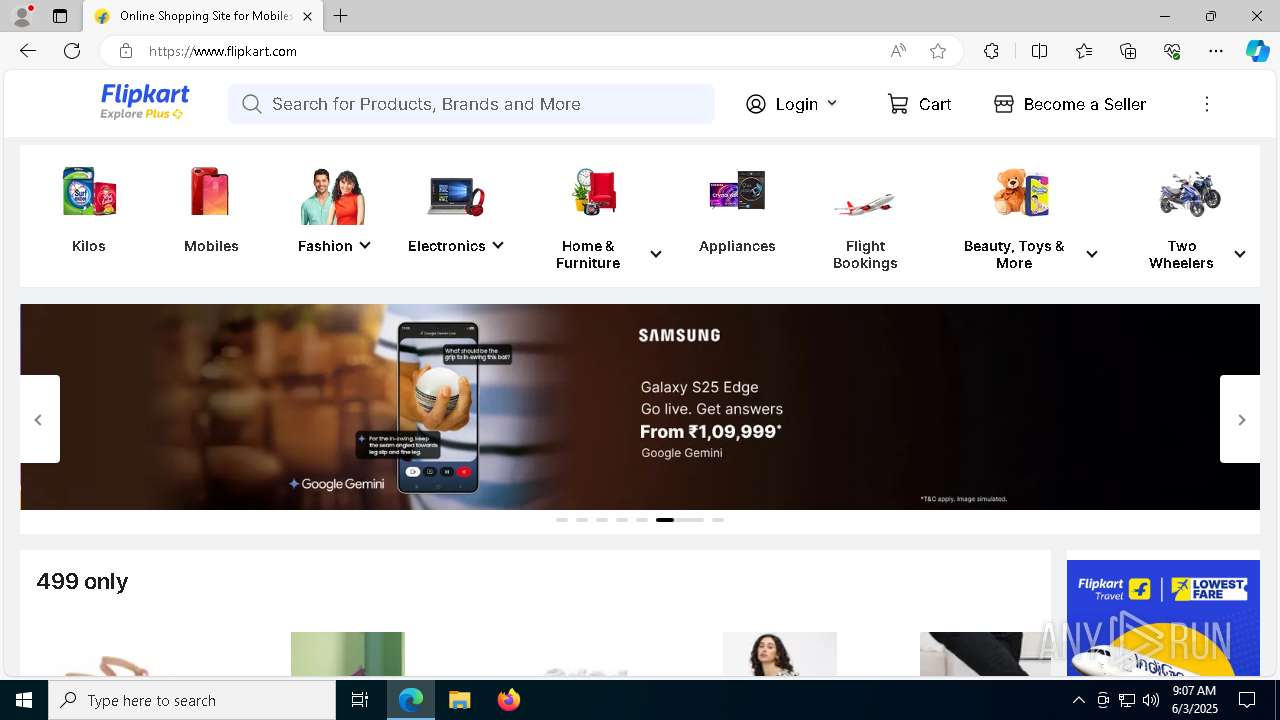Focus the Flipkart product search field
Image resolution: width=1280 pixels, height=720 pixels.
tap(471, 104)
